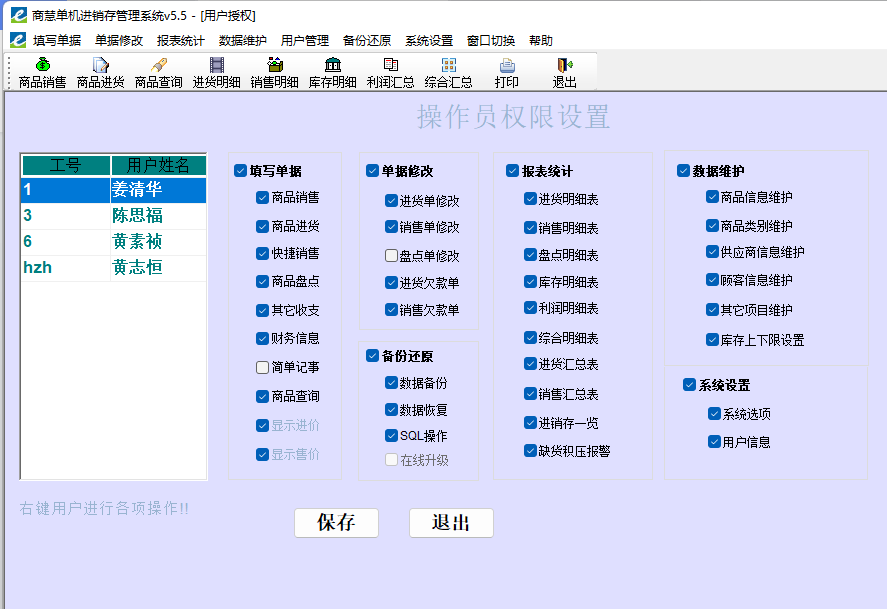The image size is (887, 609).
Task: Uncheck the 数据备份 checkbox
Action: tap(391, 383)
